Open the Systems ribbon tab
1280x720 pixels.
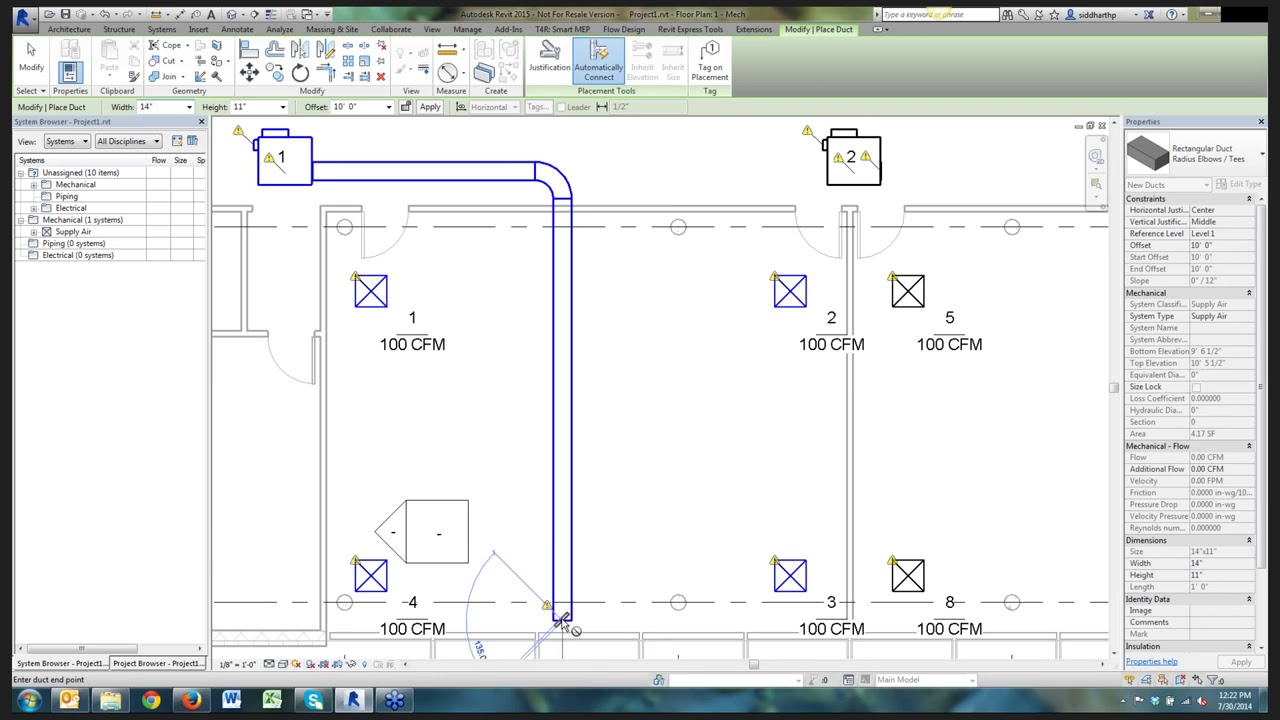(161, 29)
